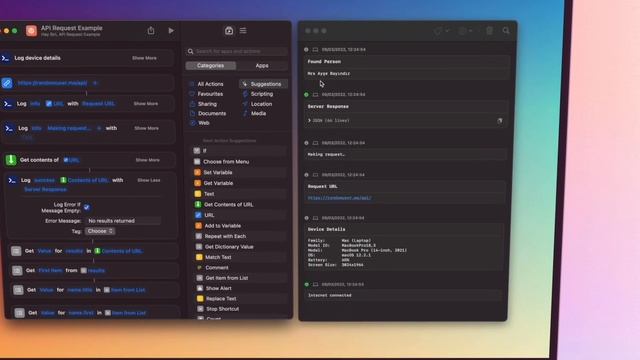
Task: Add the Get Dictionary Value action
Action: 240,247
